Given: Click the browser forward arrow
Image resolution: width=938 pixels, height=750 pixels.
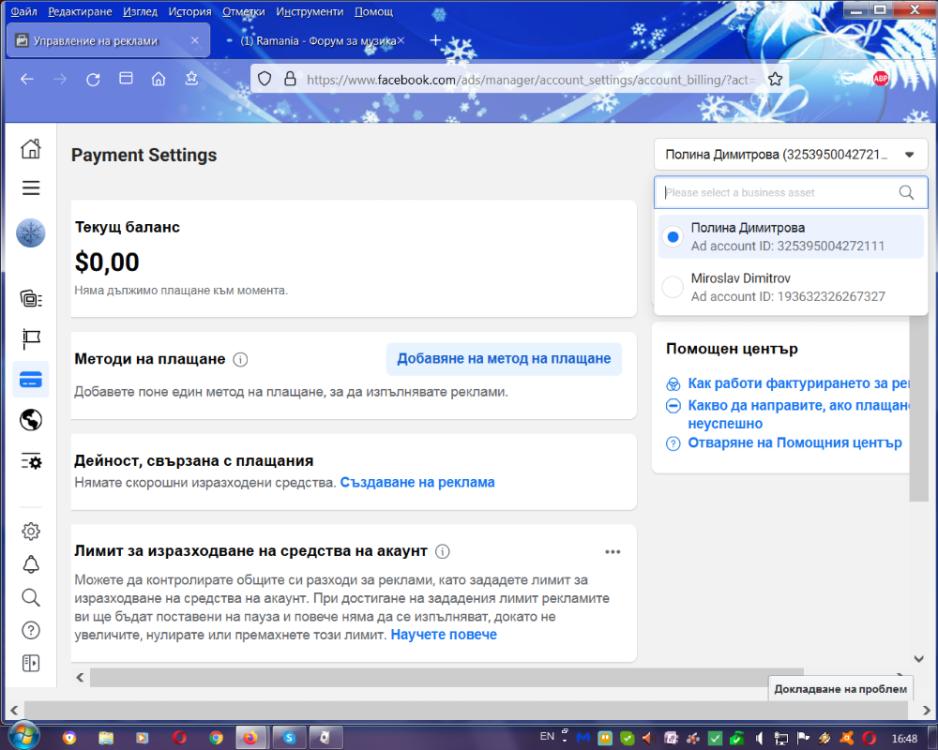Looking at the screenshot, I should (x=60, y=79).
